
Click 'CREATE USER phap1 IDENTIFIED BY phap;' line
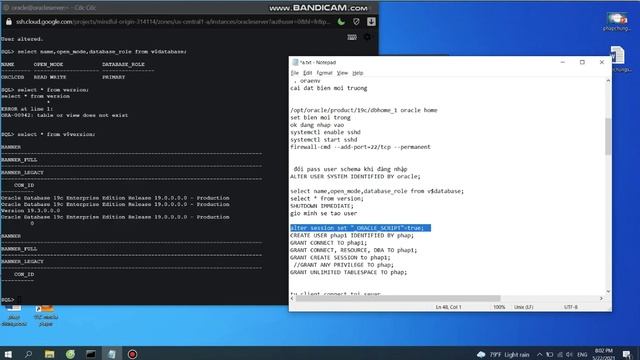tap(352, 236)
